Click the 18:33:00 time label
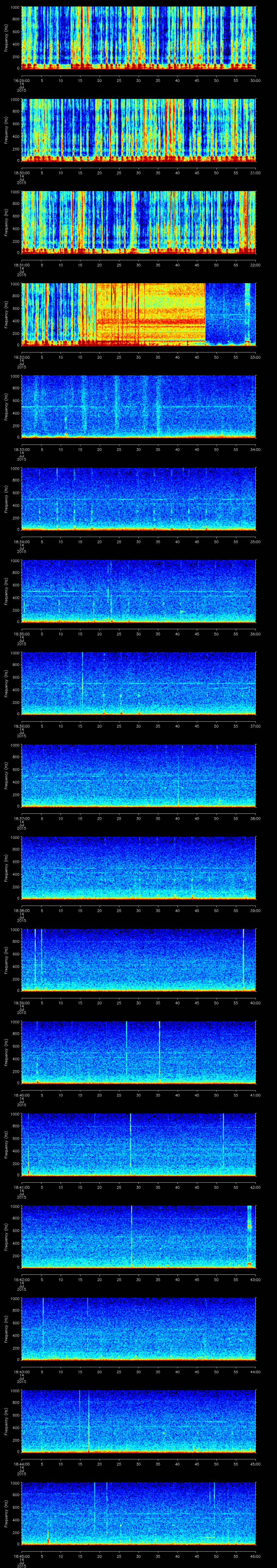 click(22, 449)
